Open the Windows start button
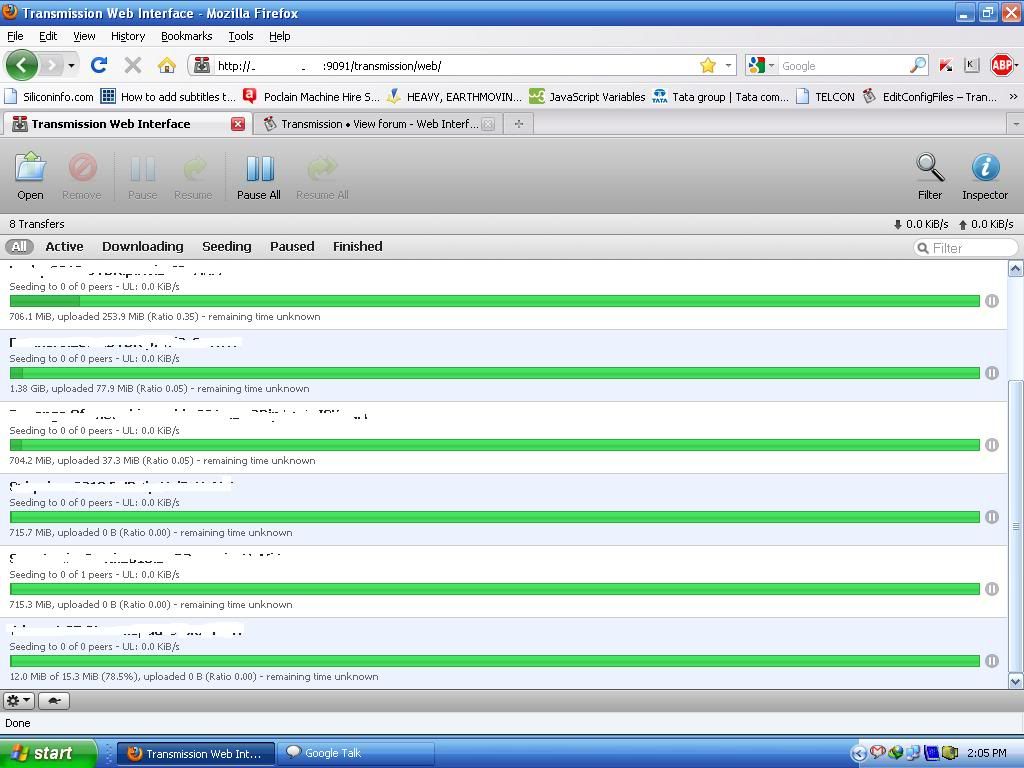Viewport: 1024px width, 768px height. 48,753
